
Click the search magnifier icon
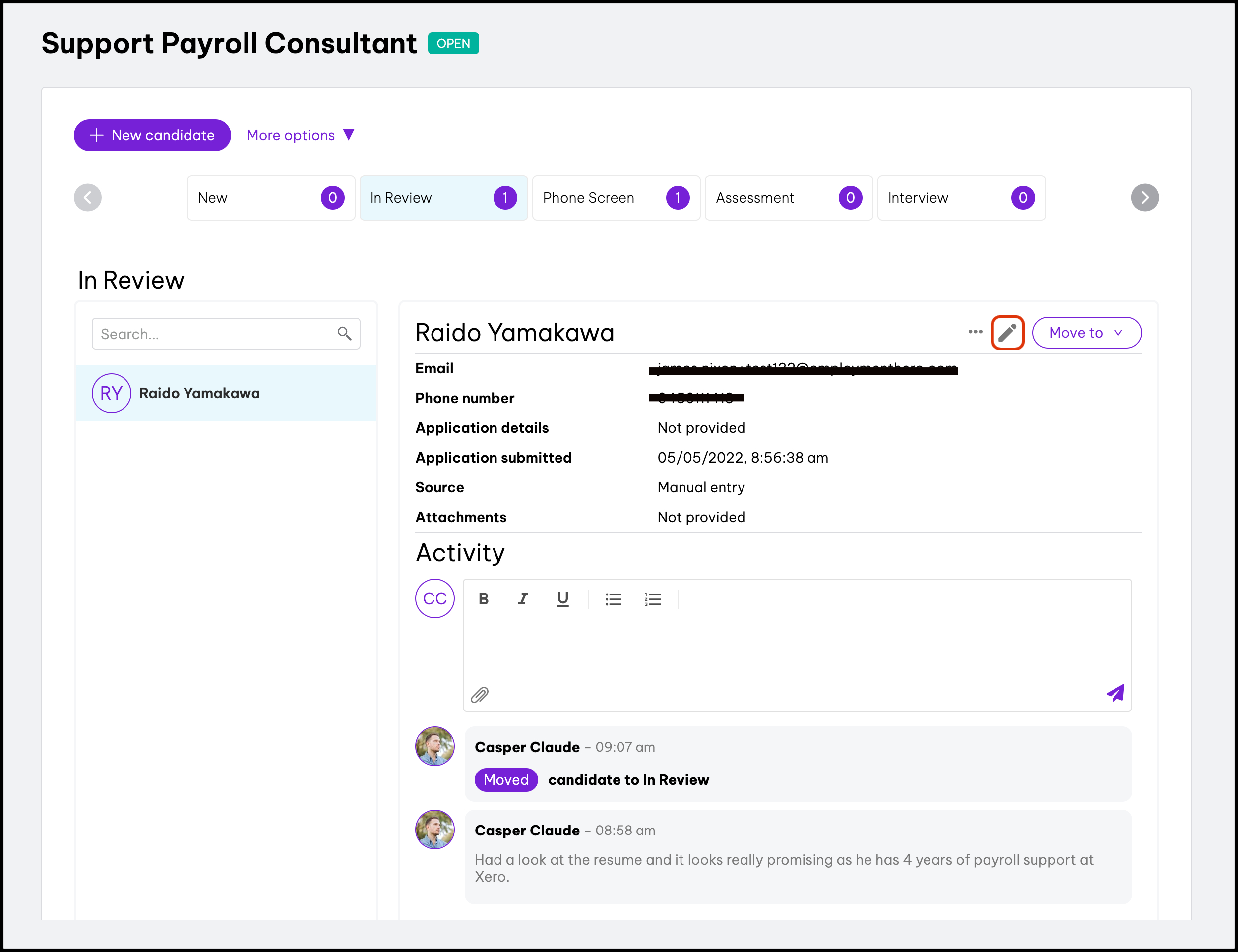[344, 334]
